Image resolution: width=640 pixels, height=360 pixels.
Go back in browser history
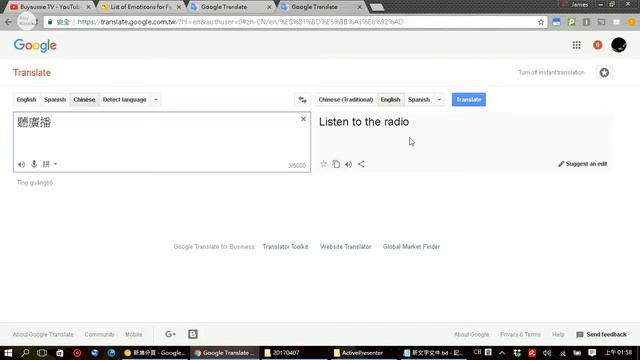pyautogui.click(x=9, y=22)
